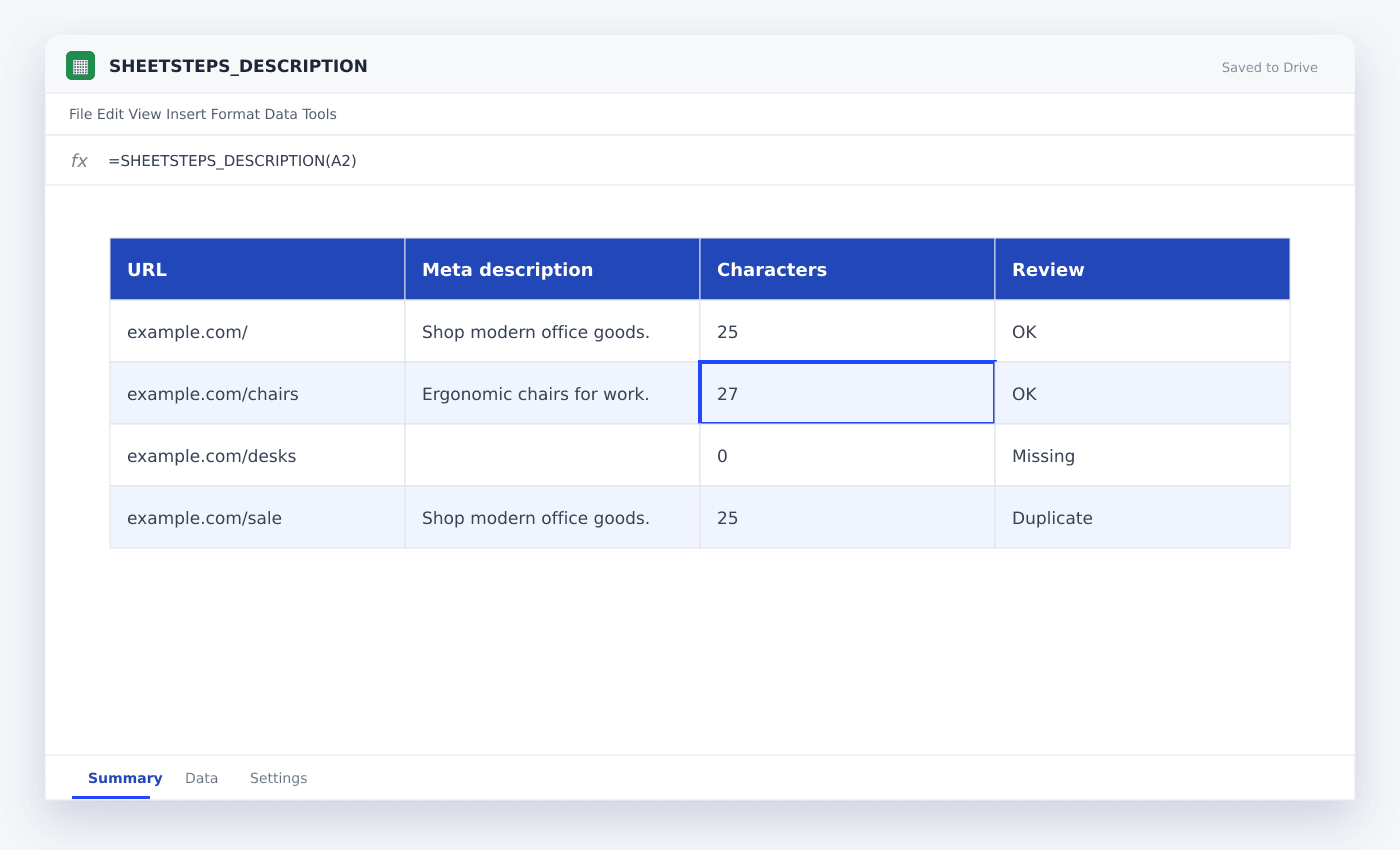Switch to the Settings sheet tab
Viewport: 1400px width, 850px height.
(278, 778)
